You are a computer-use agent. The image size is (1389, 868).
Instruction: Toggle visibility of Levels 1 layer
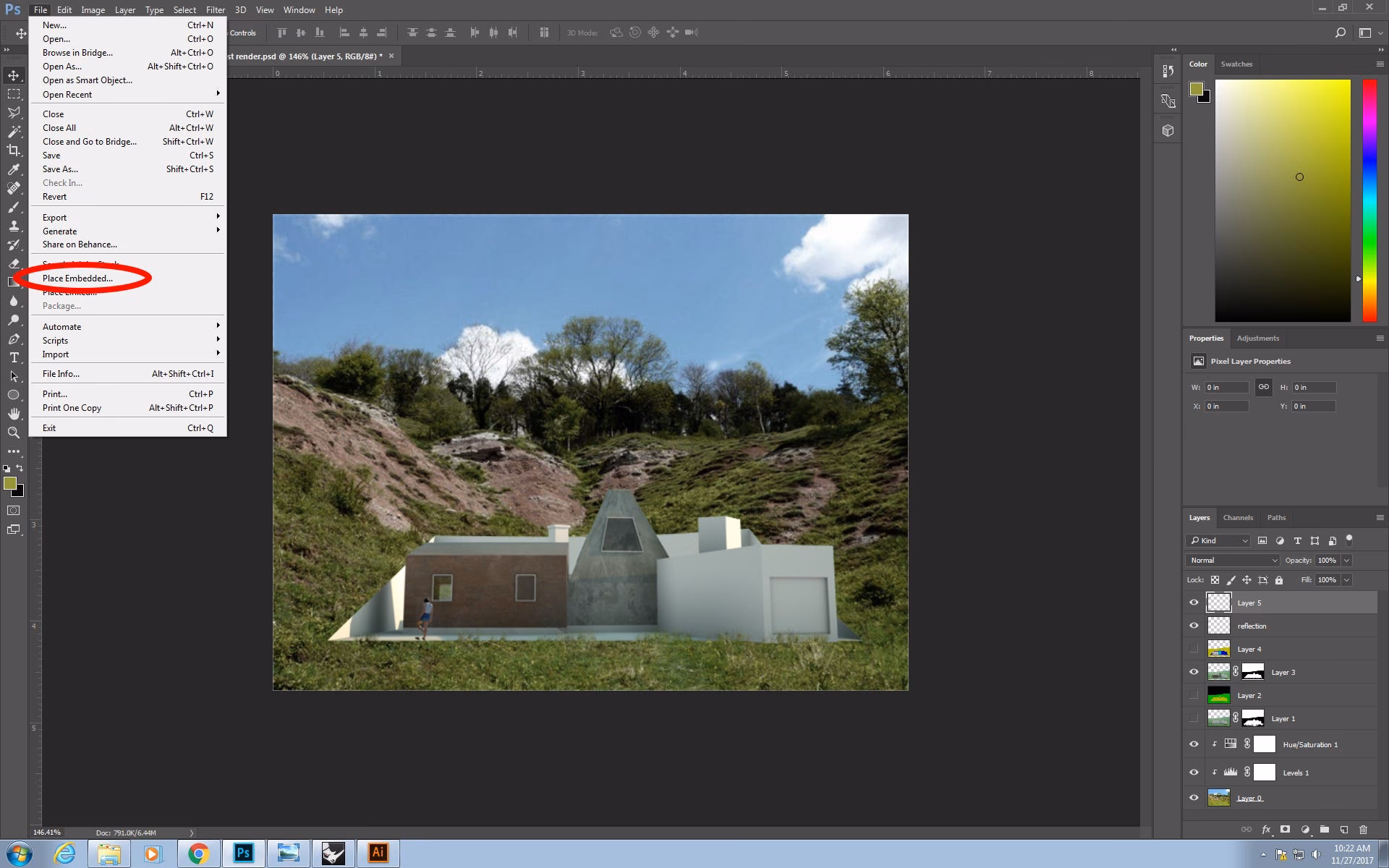coord(1194,773)
